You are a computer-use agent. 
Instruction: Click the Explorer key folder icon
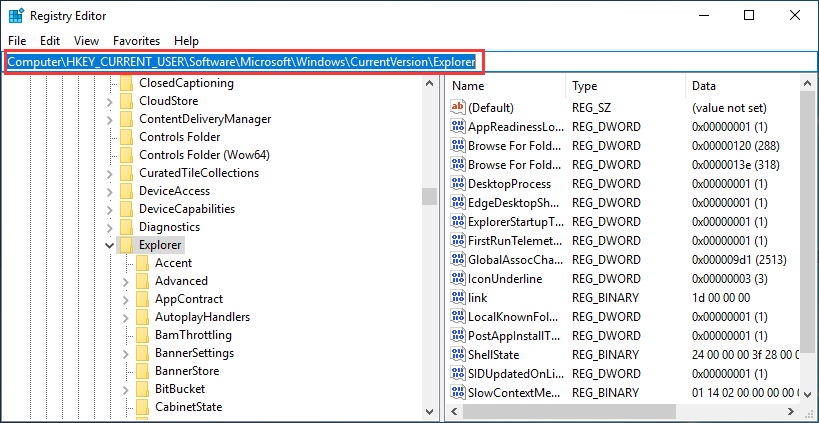point(126,245)
